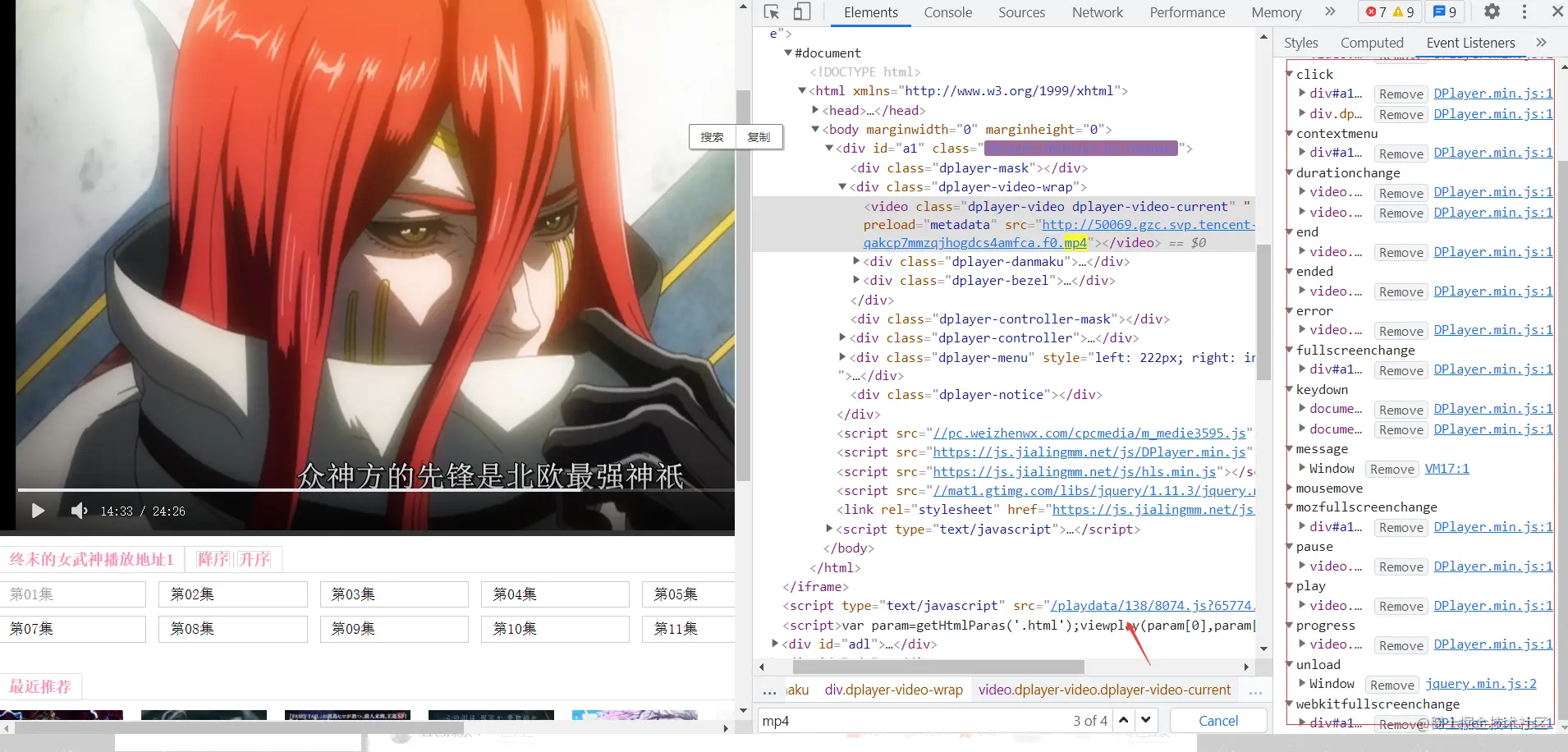Switch to the Console tab
Screen dimensions: 1568x752
click(947, 12)
